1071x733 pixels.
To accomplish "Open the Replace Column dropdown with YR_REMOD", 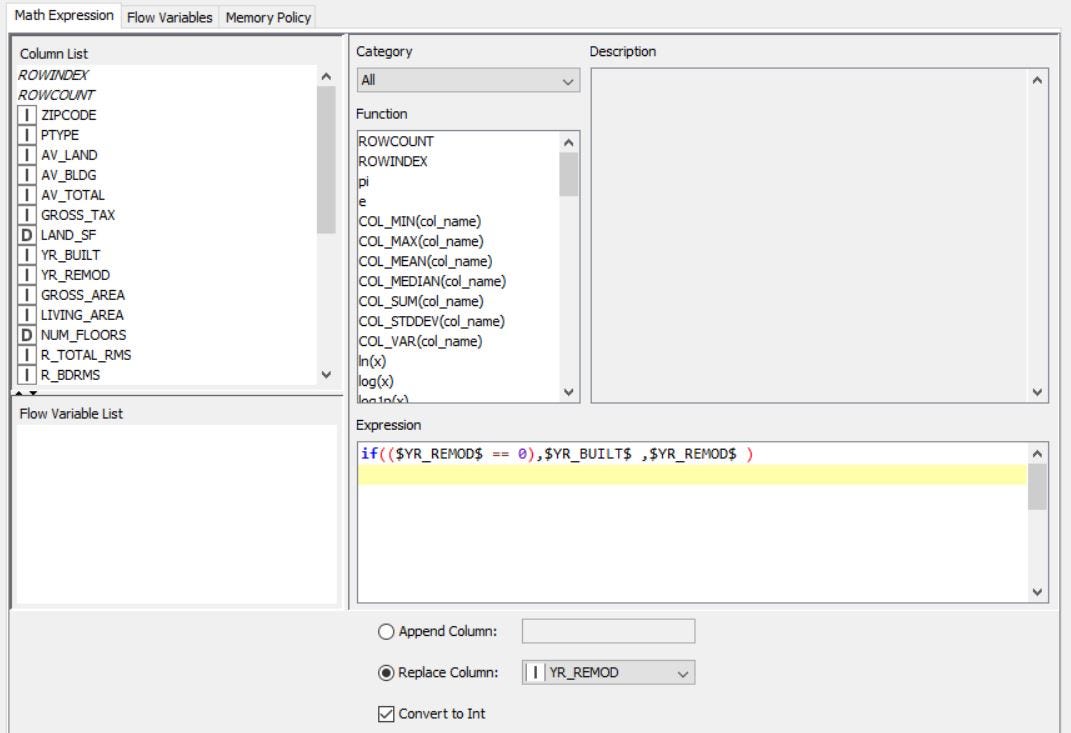I will [609, 672].
